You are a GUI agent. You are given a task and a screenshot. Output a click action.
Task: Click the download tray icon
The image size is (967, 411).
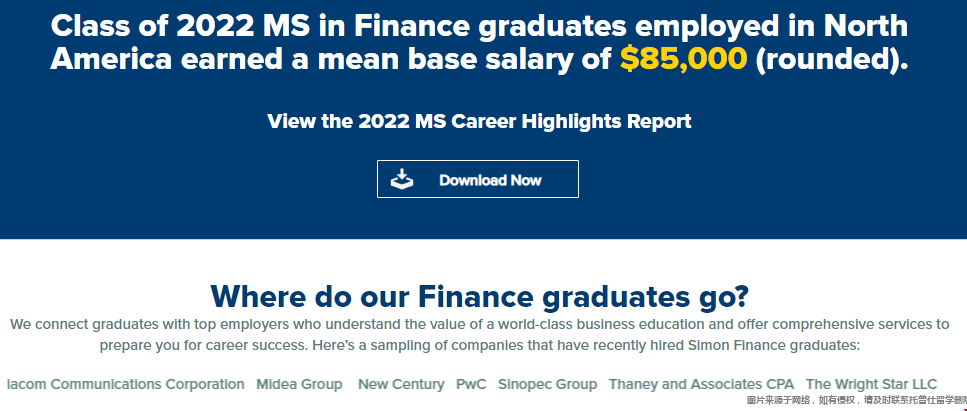[x=401, y=180]
